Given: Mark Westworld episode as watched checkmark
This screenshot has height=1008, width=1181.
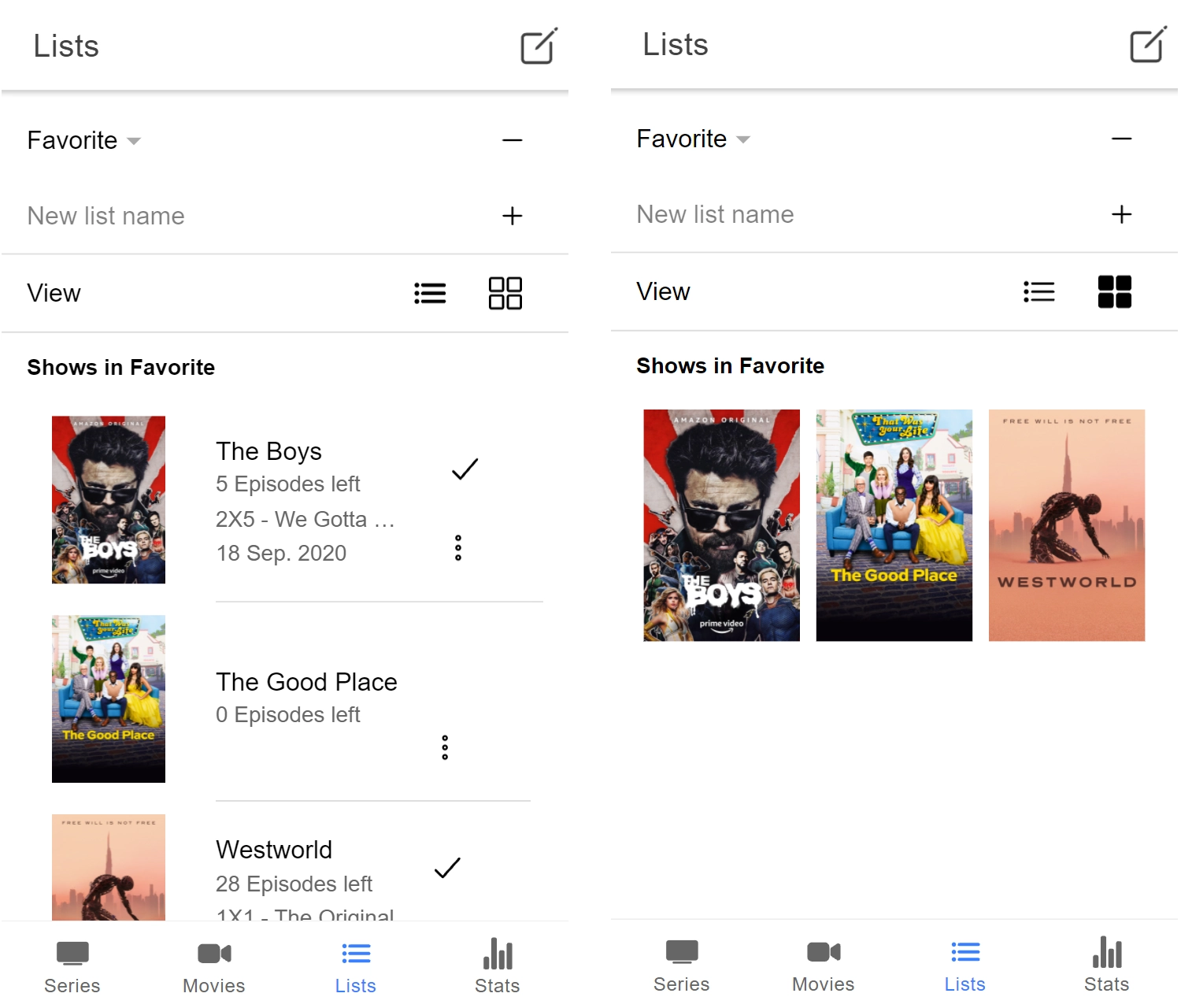Looking at the screenshot, I should (x=446, y=868).
